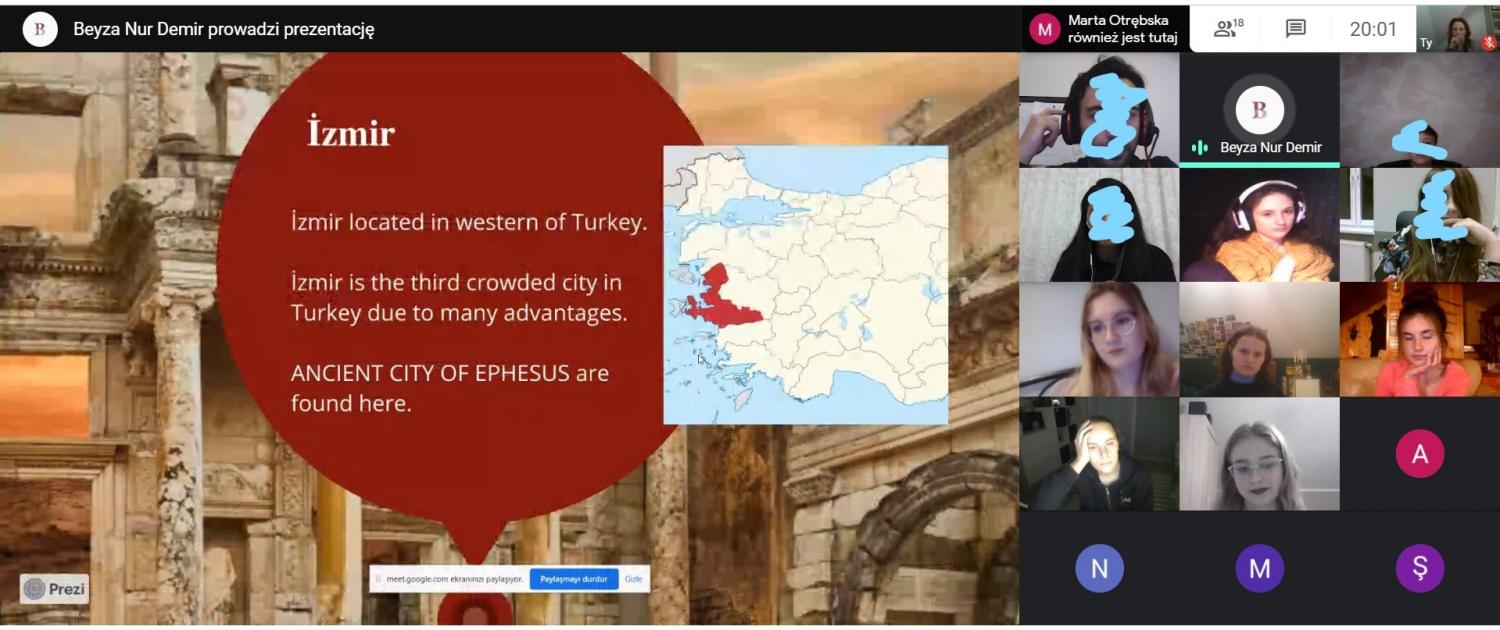The height and width of the screenshot is (630, 1500).
Task: Click the video tile of participant wearing white headphones
Action: tap(1259, 225)
